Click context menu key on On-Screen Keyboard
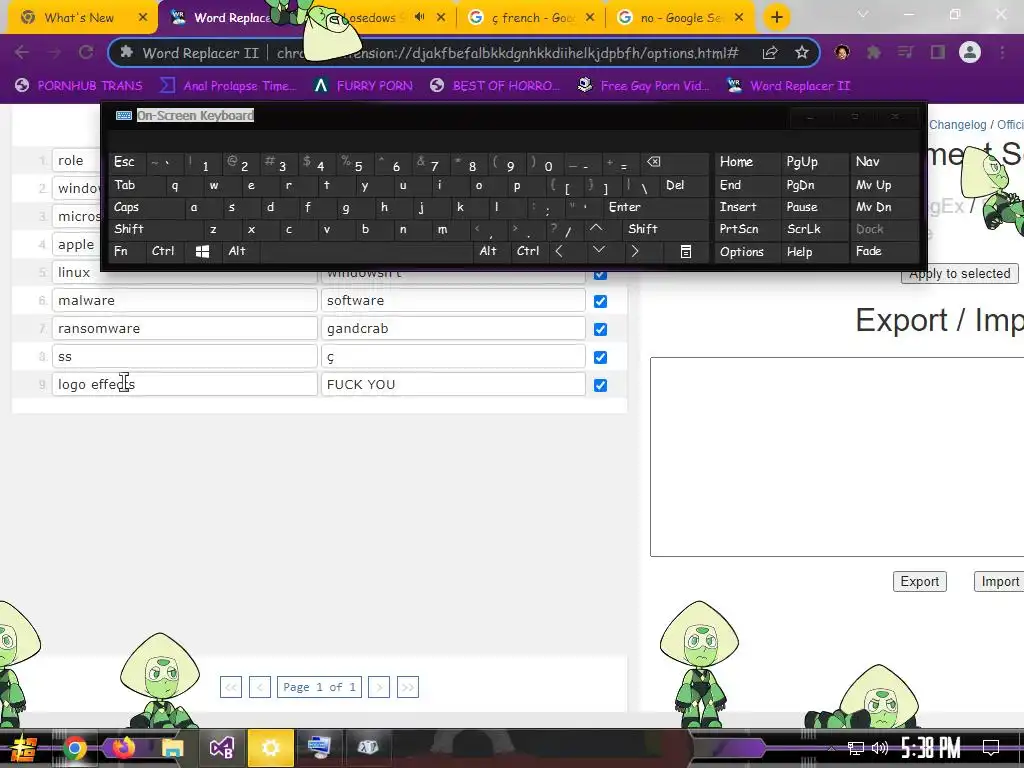The width and height of the screenshot is (1024, 768). [686, 251]
